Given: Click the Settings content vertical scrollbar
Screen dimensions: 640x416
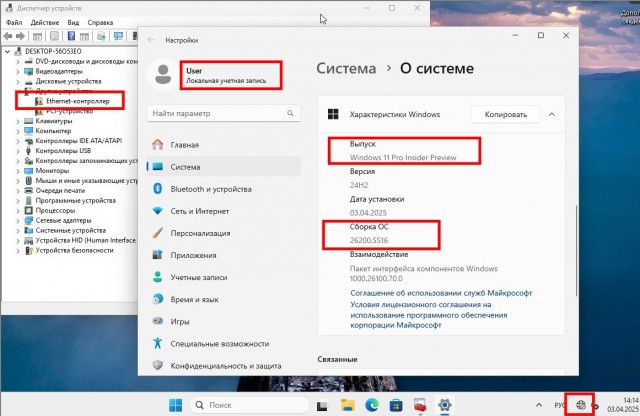Looking at the screenshot, I should (x=576, y=250).
